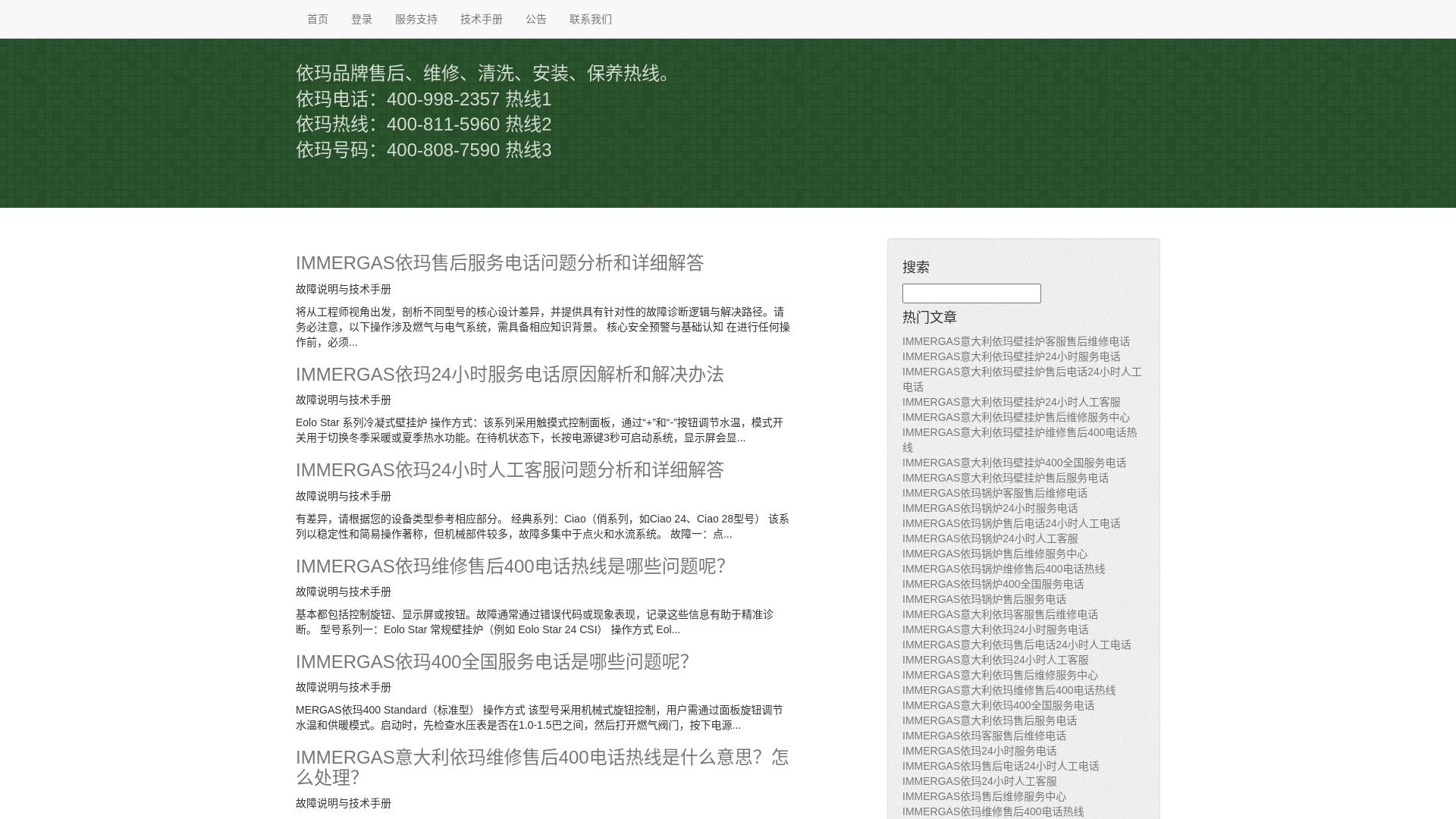This screenshot has width=1456, height=819.
Task: Click sidebar link IMMERGAS意大利依玛维修售后400电话热线
Action: [x=1009, y=690]
